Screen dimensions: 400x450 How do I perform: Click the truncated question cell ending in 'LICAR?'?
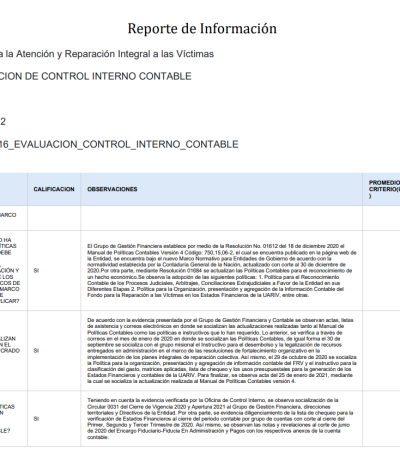tap(13, 270)
